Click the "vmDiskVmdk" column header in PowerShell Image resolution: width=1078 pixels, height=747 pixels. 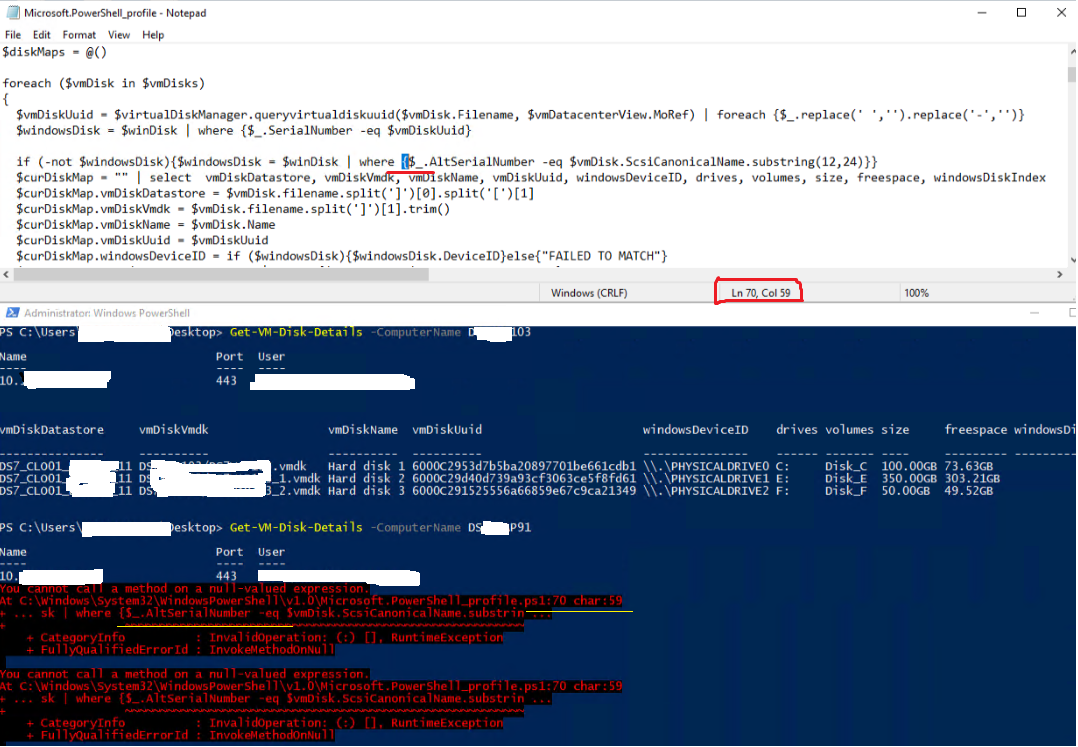point(173,430)
